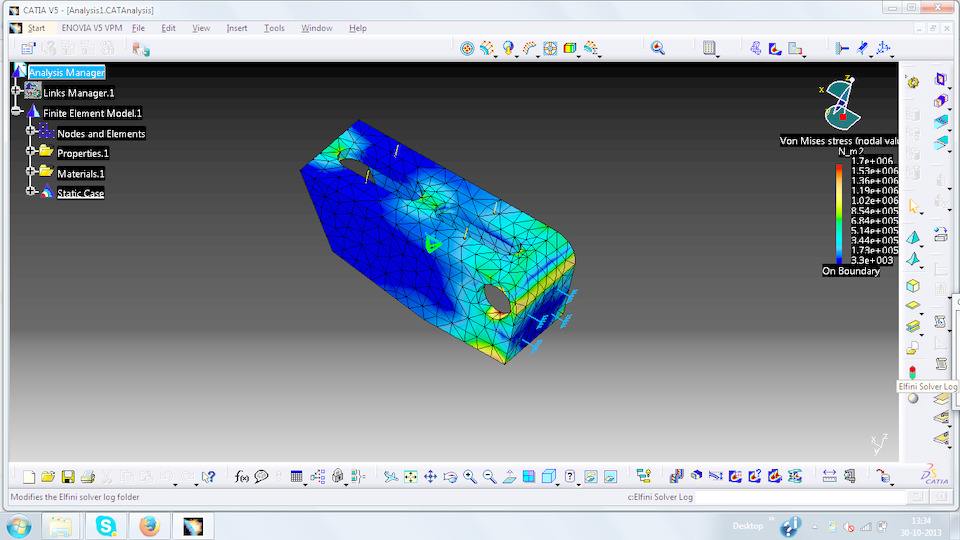This screenshot has width=960, height=540.
Task: Click the magnifier Search icon in top toolbar
Action: point(658,48)
